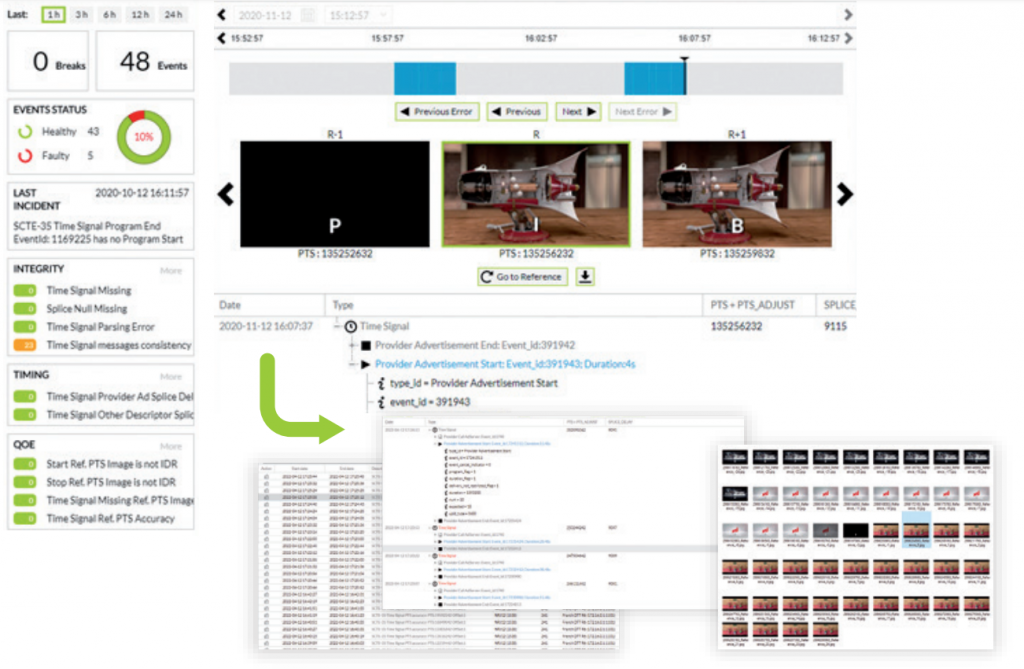Click the Previous Error button
Image resolution: width=1024 pixels, height=669 pixels.
tap(436, 111)
